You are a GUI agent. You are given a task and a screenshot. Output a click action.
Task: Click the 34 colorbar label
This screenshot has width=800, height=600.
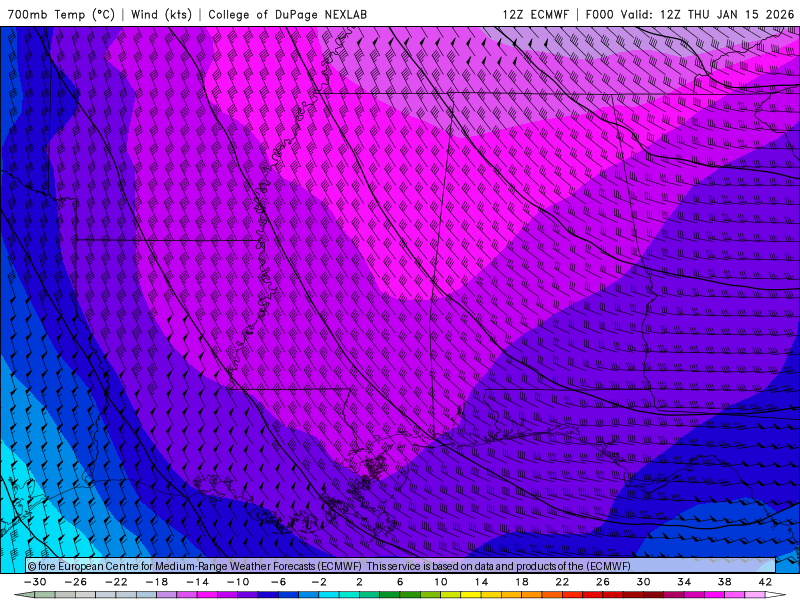coord(684,582)
